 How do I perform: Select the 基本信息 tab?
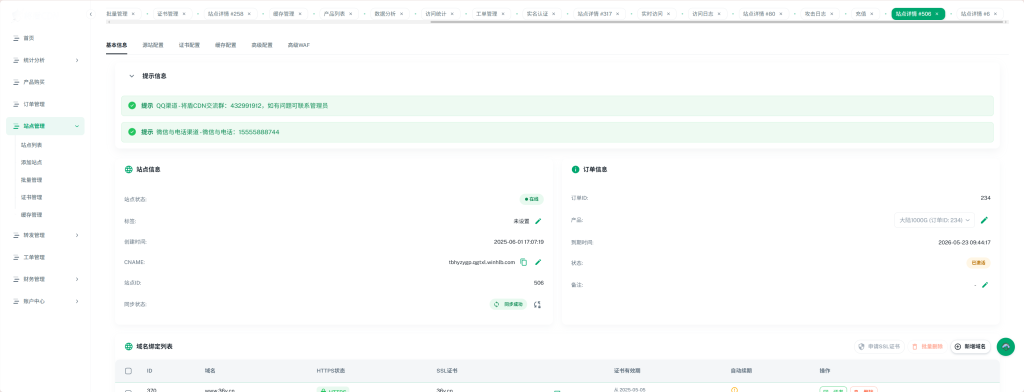pos(116,46)
